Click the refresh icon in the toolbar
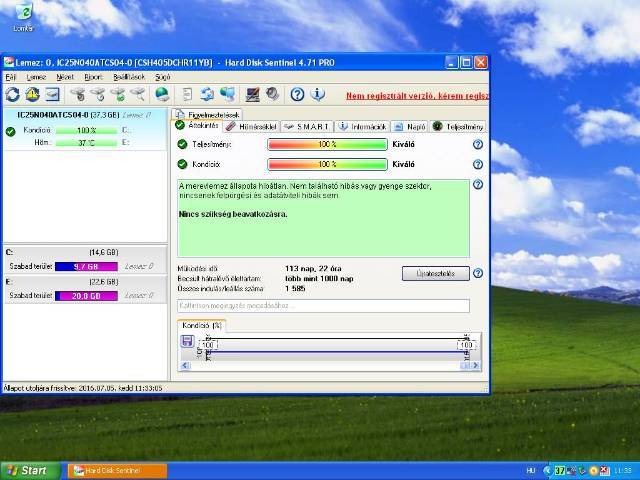This screenshot has height=480, width=640. (x=13, y=95)
